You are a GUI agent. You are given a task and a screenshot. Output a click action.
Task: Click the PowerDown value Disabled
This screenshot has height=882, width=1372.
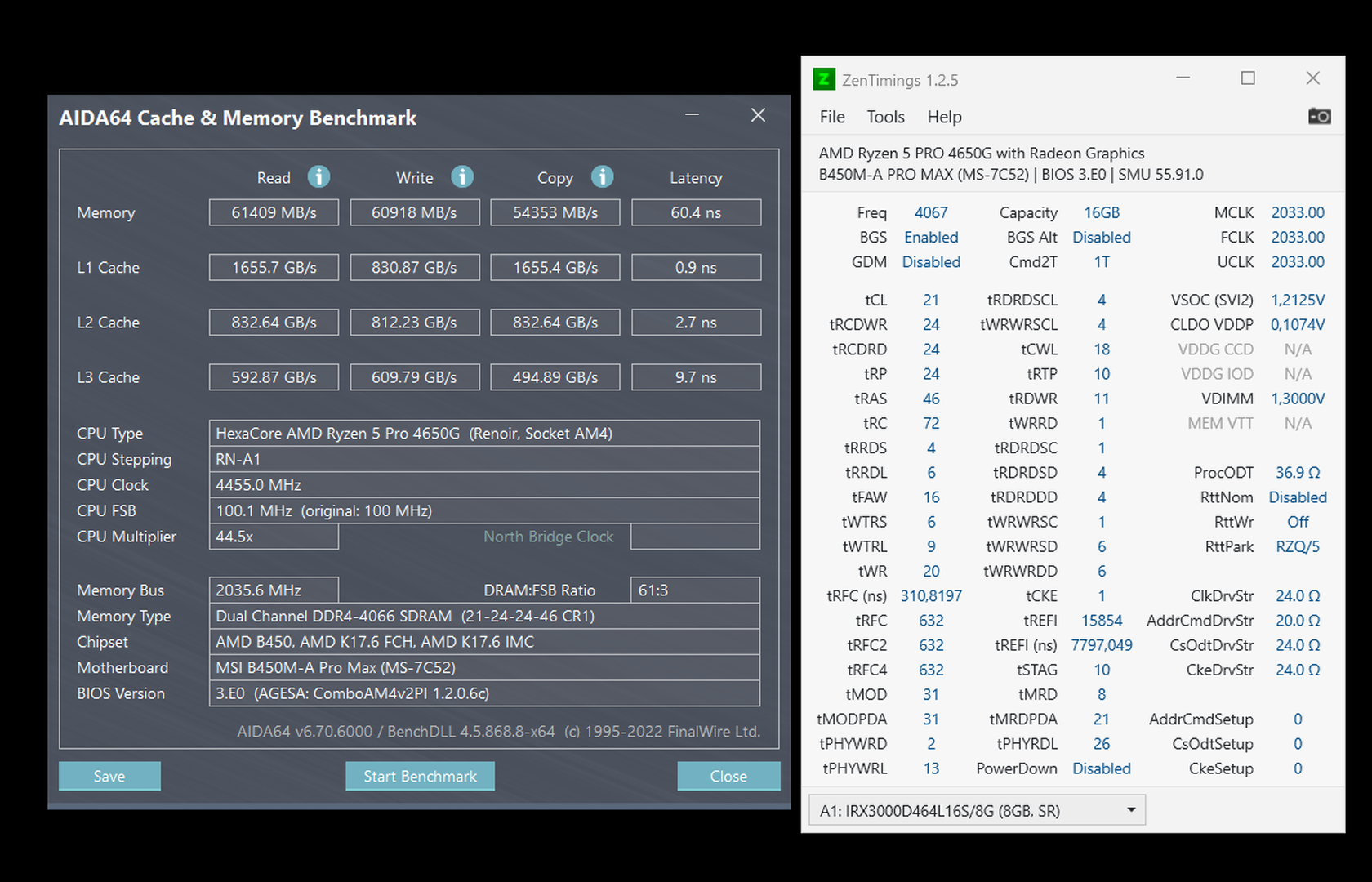1102,768
